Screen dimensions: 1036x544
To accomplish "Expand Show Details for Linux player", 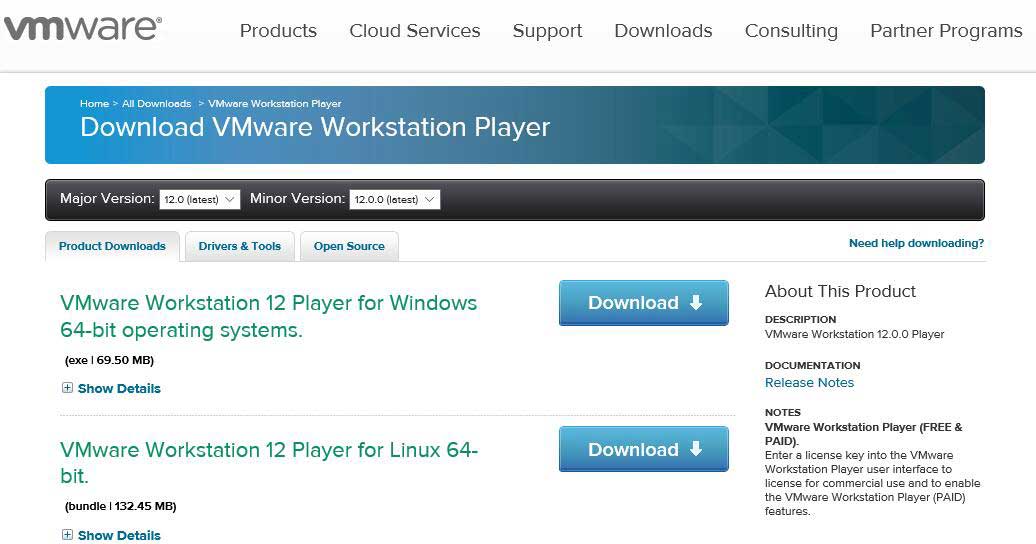I will tap(119, 535).
